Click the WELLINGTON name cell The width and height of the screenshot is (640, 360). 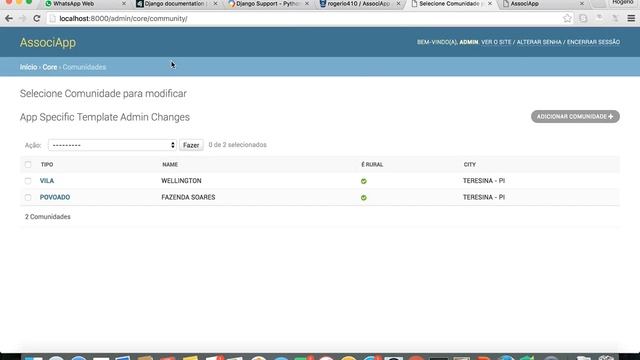point(181,181)
